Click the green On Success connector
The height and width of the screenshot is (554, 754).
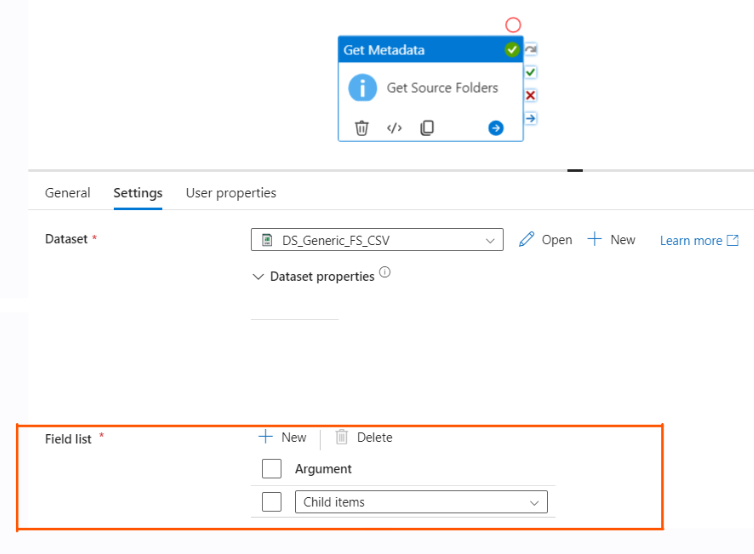531,72
